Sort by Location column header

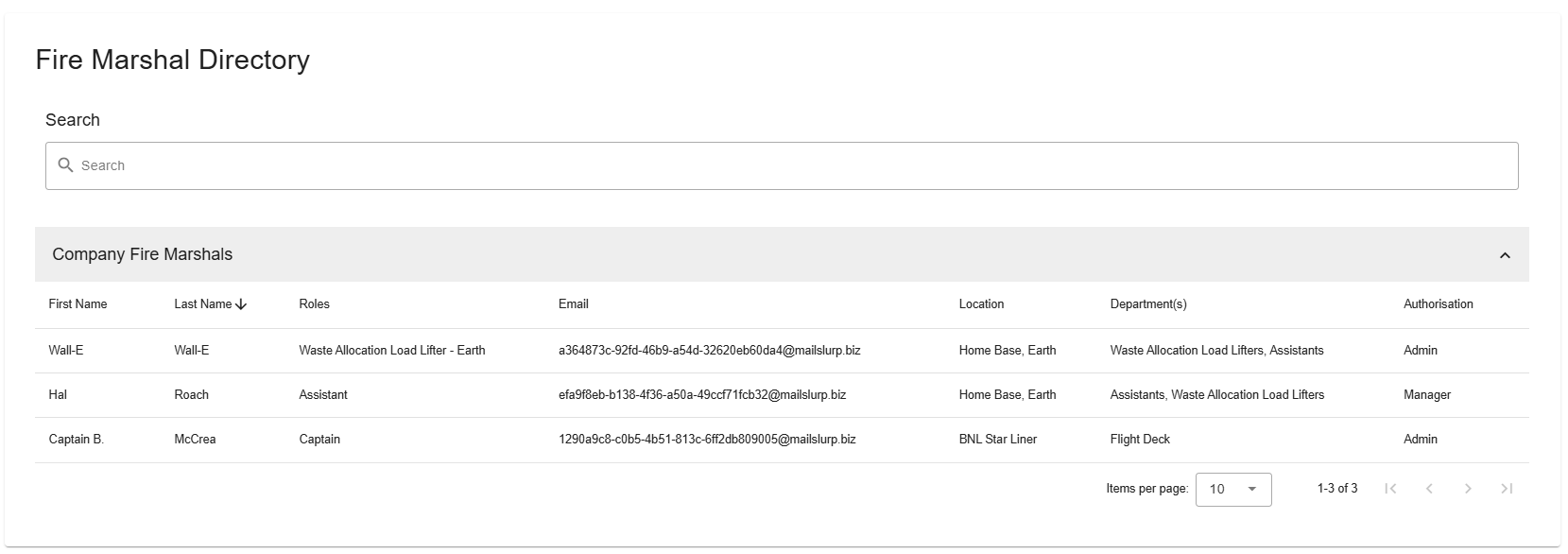(x=981, y=304)
